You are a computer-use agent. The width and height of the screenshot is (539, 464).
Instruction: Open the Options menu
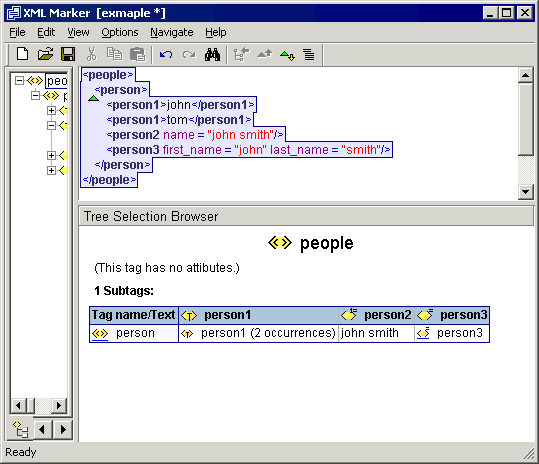pos(120,32)
